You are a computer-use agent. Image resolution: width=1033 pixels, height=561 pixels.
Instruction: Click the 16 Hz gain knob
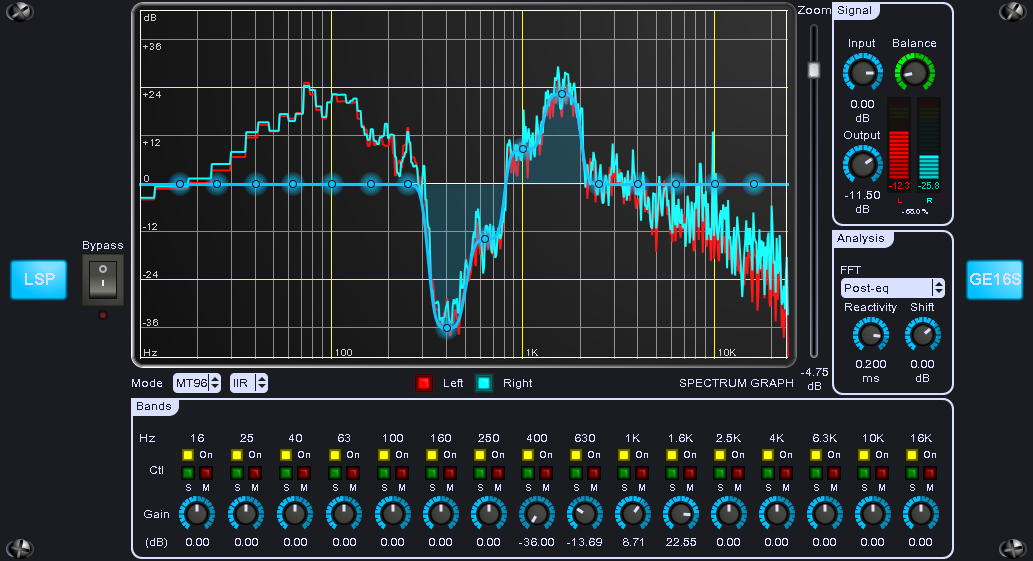197,514
